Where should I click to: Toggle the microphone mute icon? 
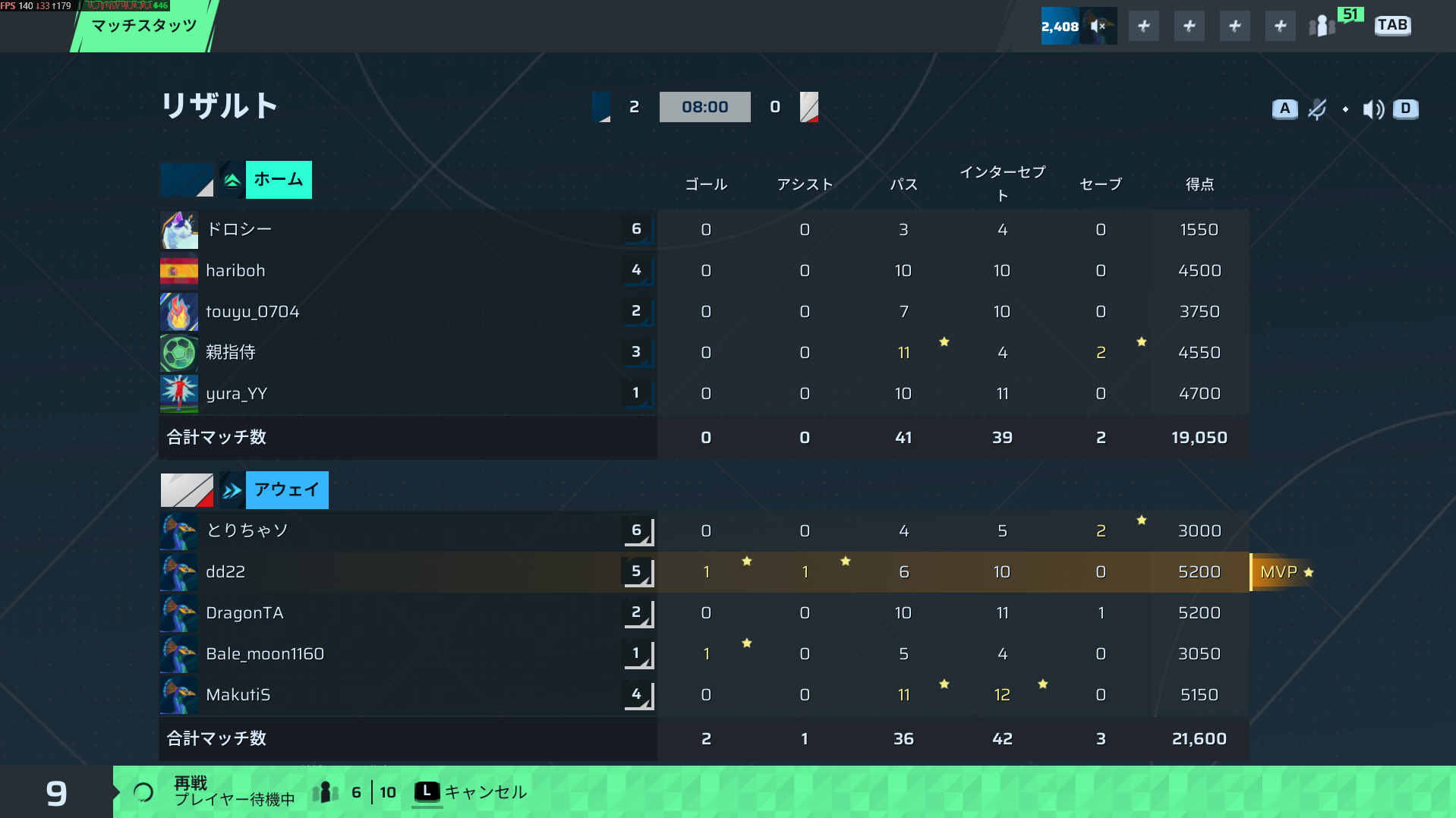[x=1317, y=109]
